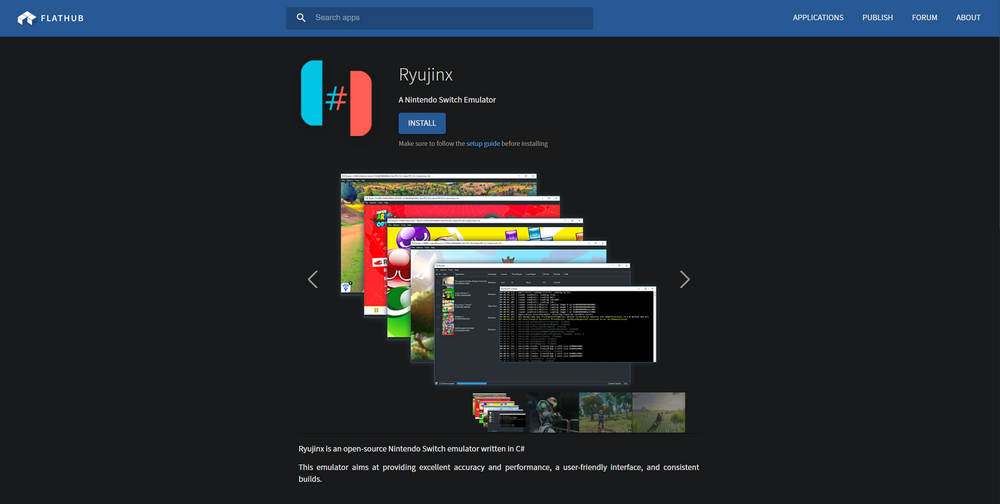This screenshot has height=504, width=1000.
Task: Open the Publish menu item
Action: tap(878, 18)
